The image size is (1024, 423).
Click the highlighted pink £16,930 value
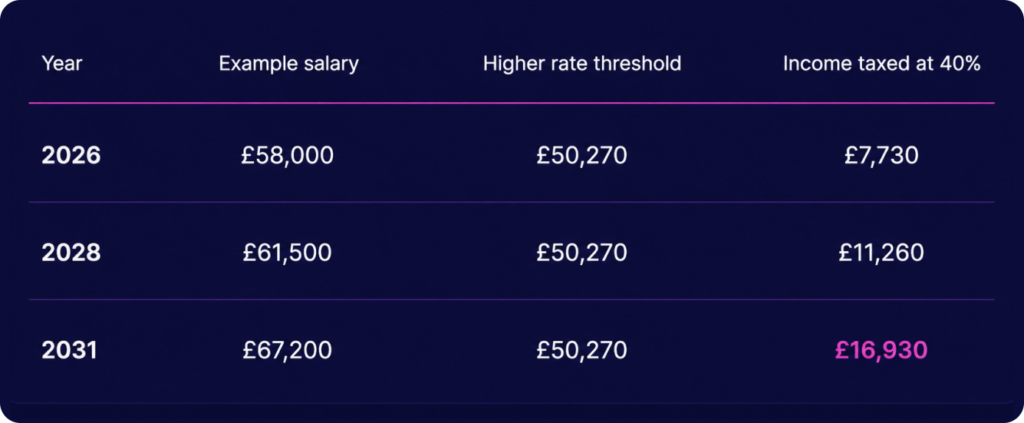tap(882, 351)
